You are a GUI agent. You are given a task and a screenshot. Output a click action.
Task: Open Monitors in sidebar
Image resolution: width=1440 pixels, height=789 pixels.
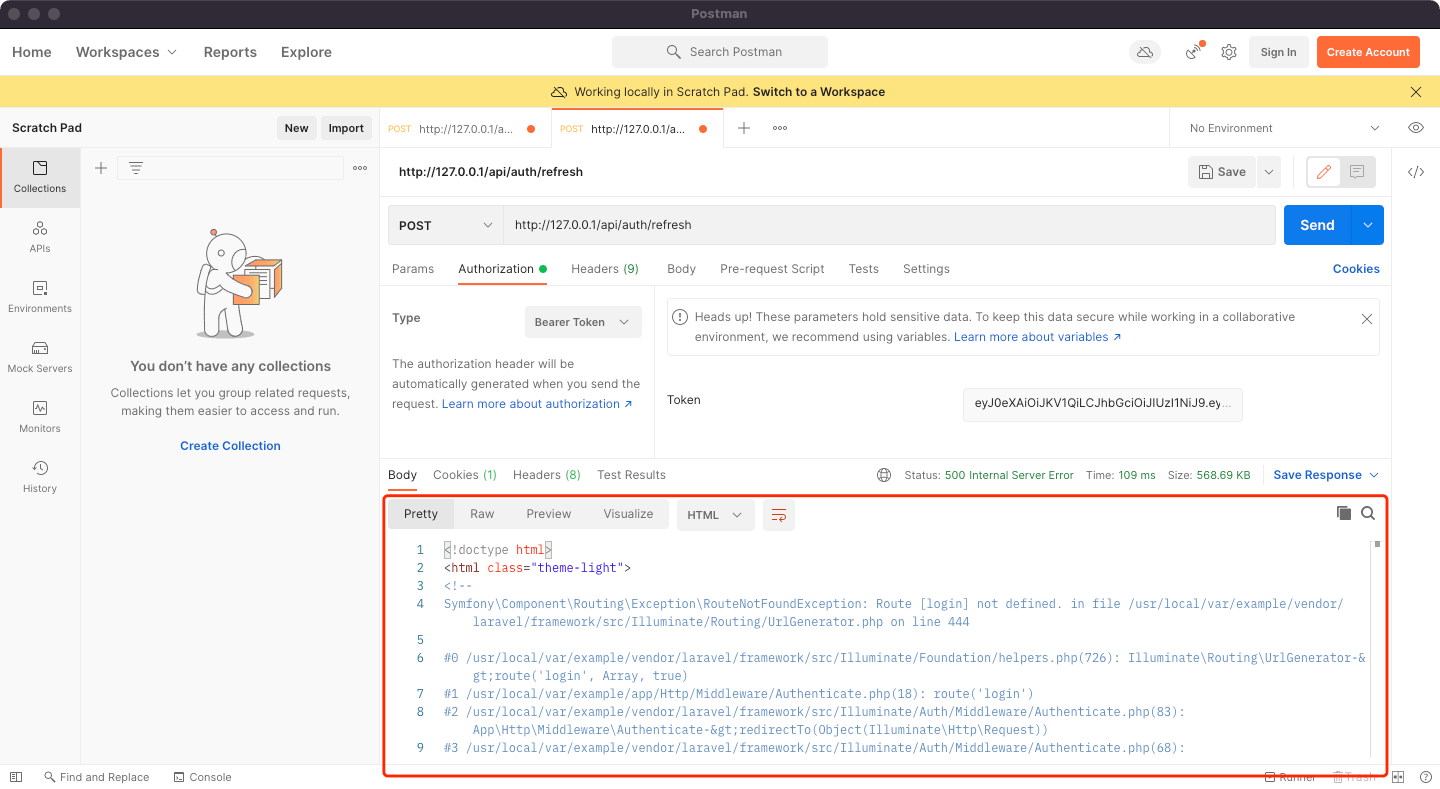point(40,417)
